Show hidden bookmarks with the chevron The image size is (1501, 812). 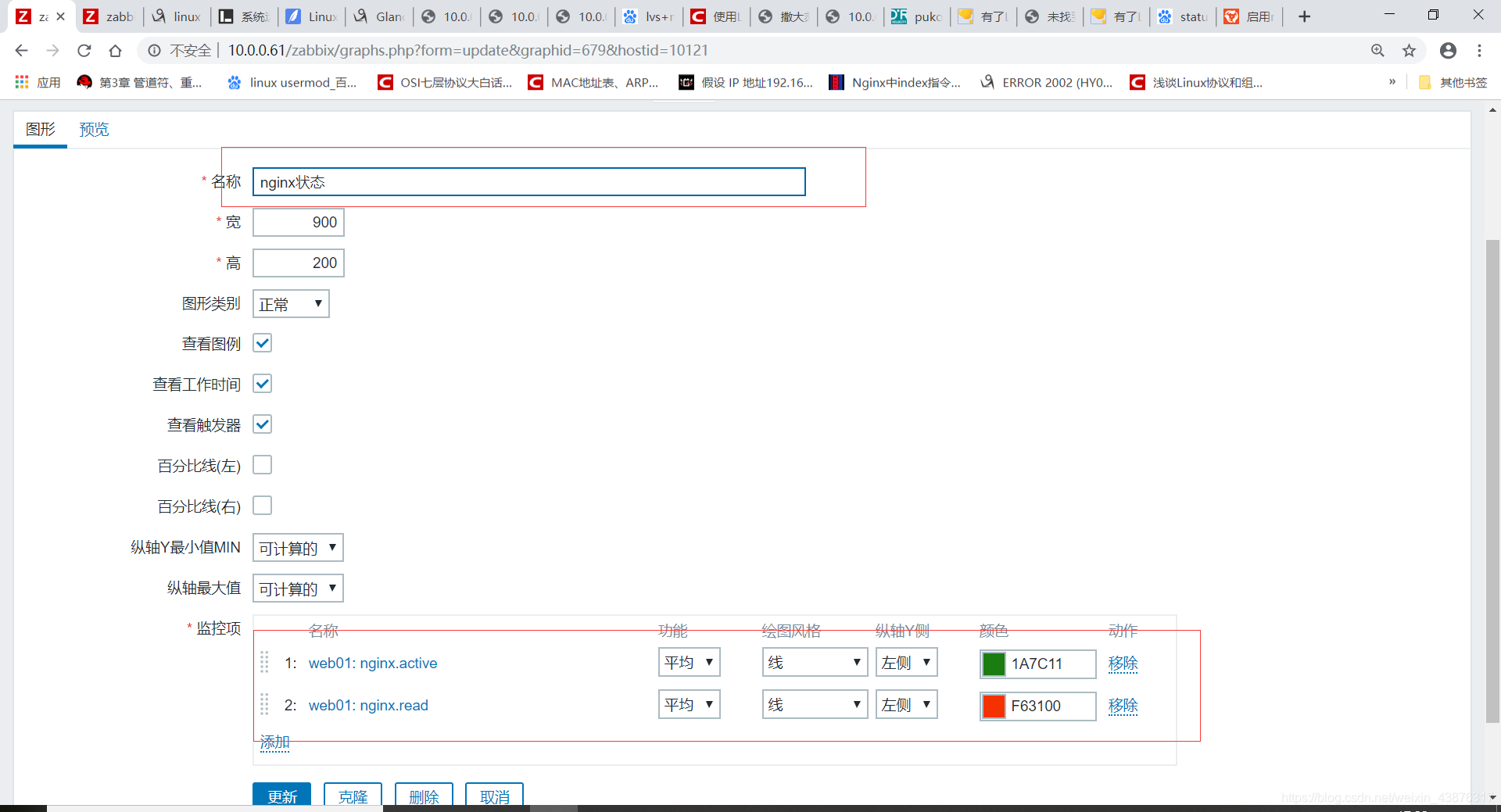coord(1392,82)
